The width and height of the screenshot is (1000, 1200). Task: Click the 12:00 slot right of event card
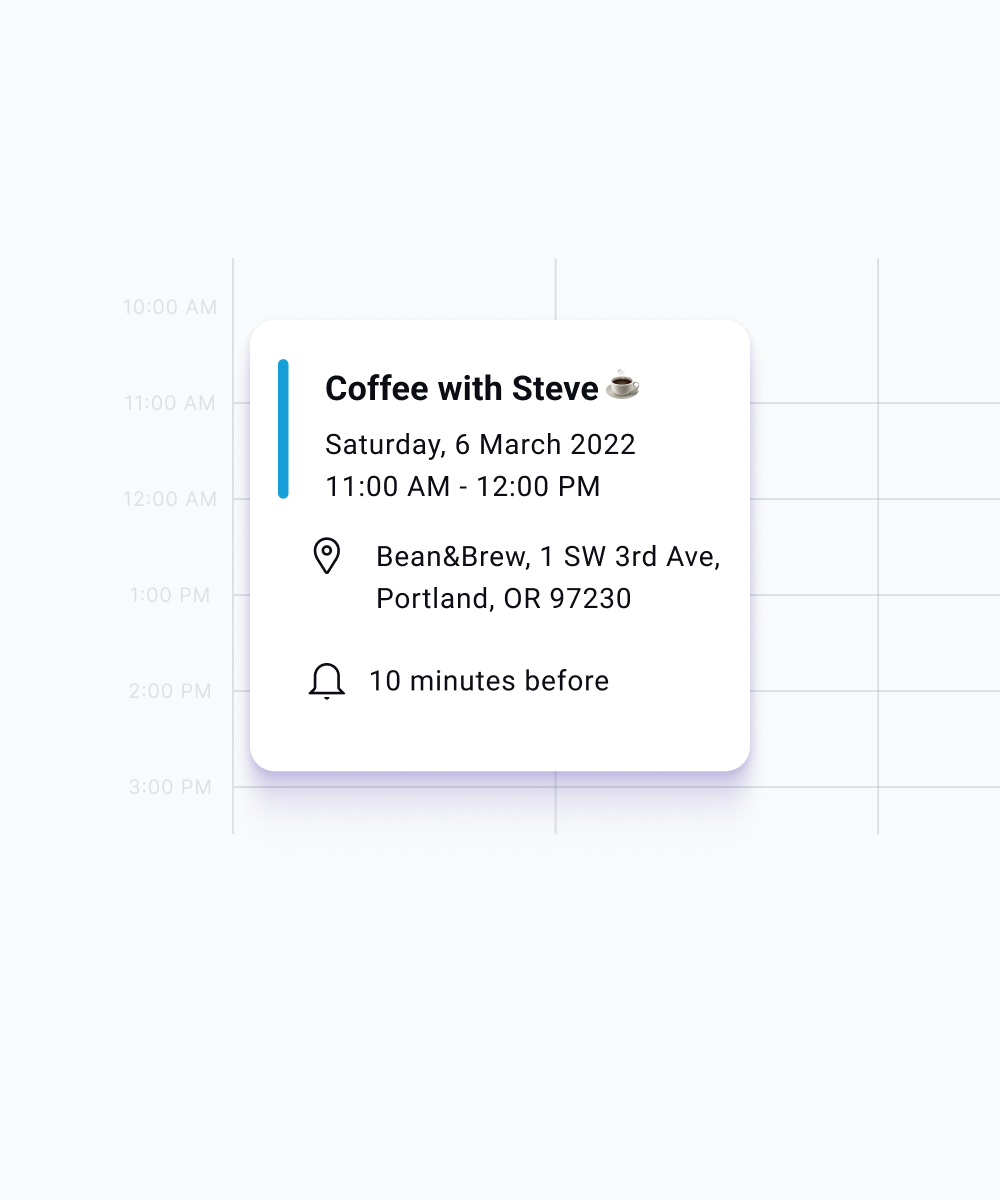pos(814,546)
